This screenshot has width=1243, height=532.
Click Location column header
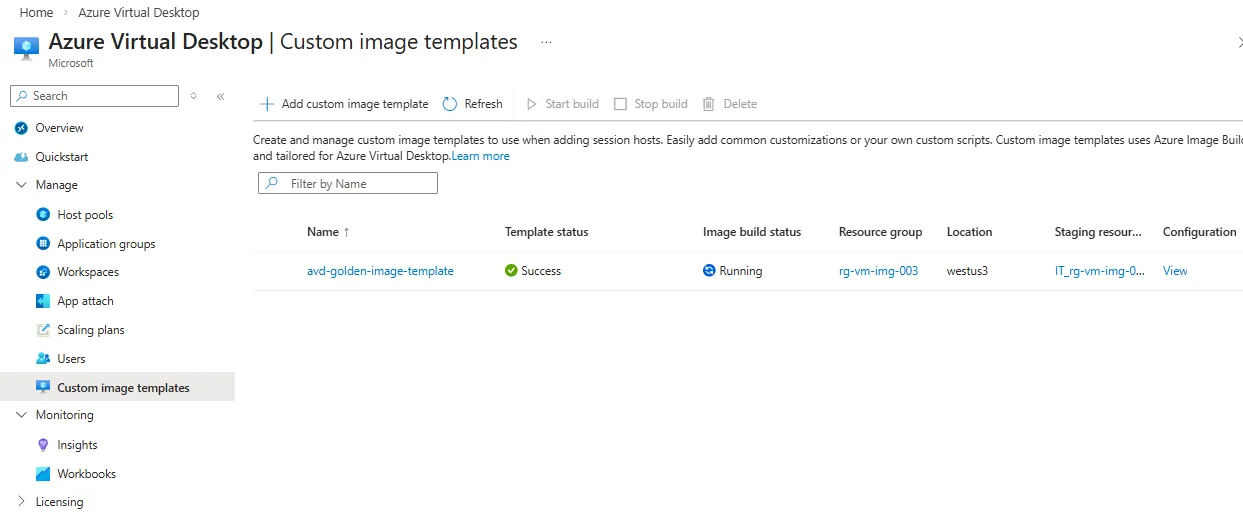coord(969,232)
